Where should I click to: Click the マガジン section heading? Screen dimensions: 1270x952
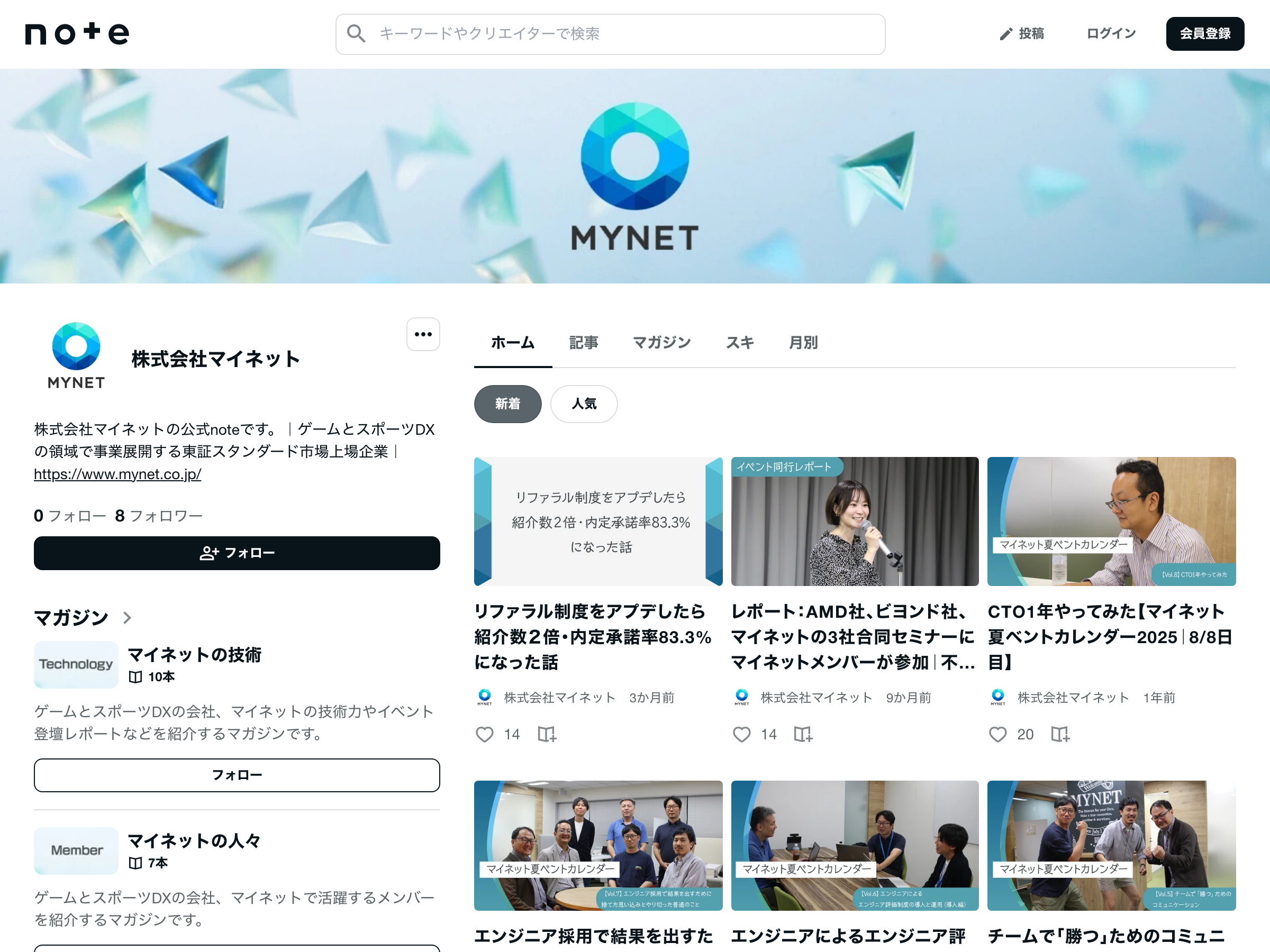[x=71, y=617]
